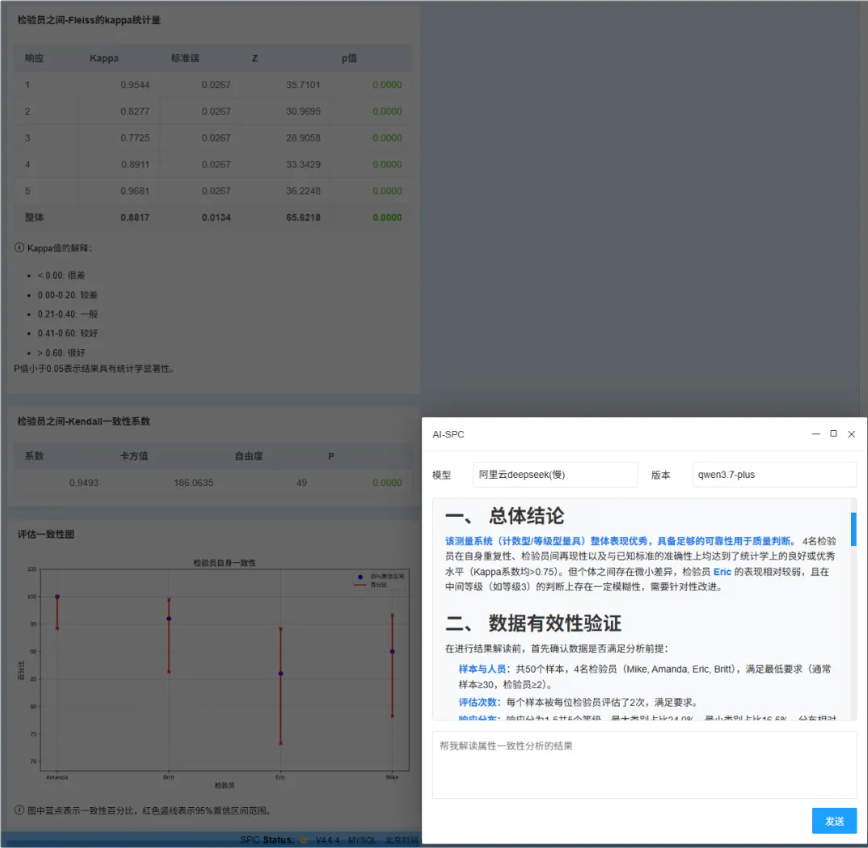Viewport: 868px width, 848px height.
Task: Click the blue scrollbar thumb in AI response
Action: click(853, 529)
